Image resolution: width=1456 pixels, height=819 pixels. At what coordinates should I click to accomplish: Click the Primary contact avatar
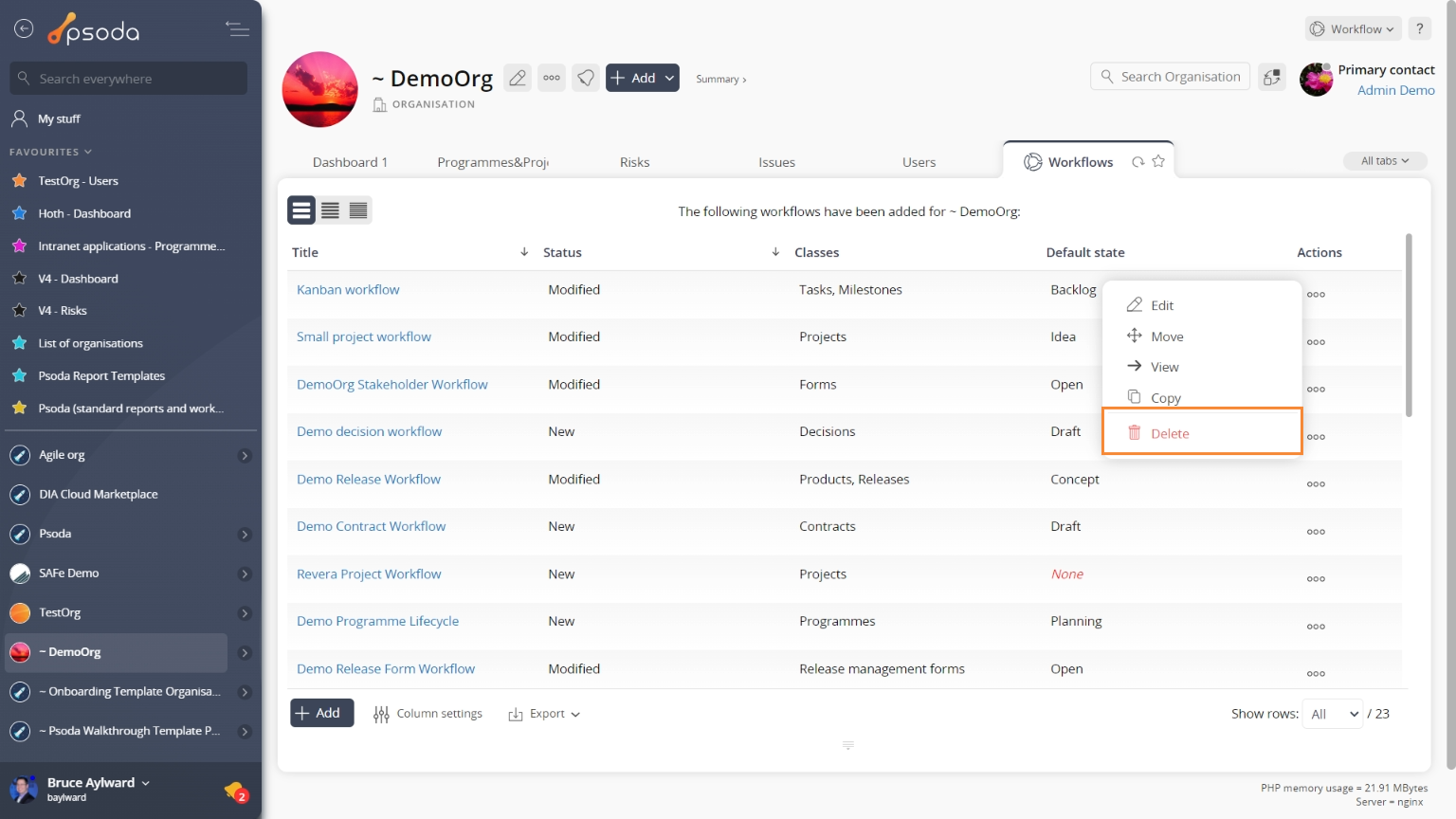(1316, 80)
